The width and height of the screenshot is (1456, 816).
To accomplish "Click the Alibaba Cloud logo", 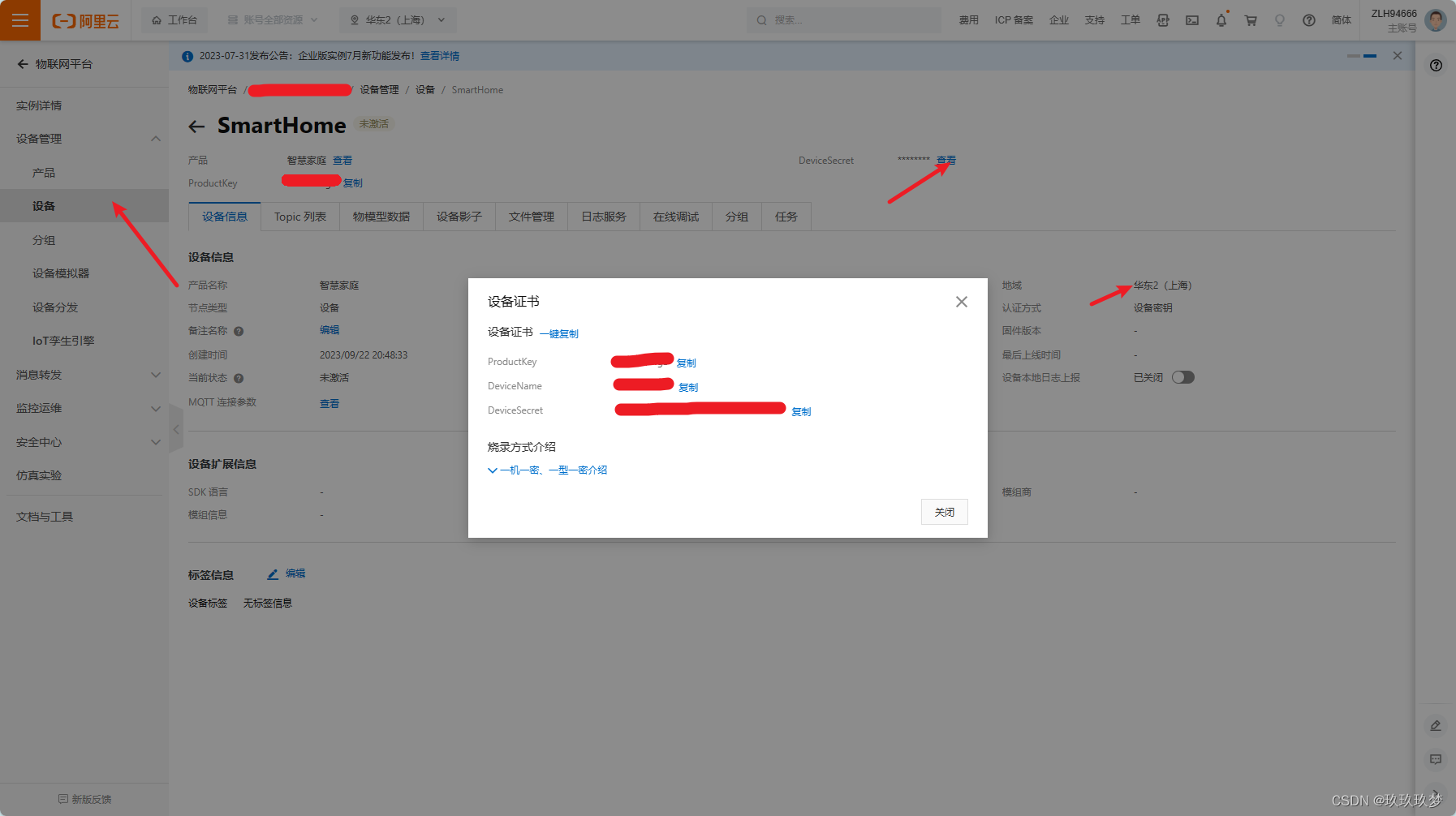I will click(x=86, y=21).
